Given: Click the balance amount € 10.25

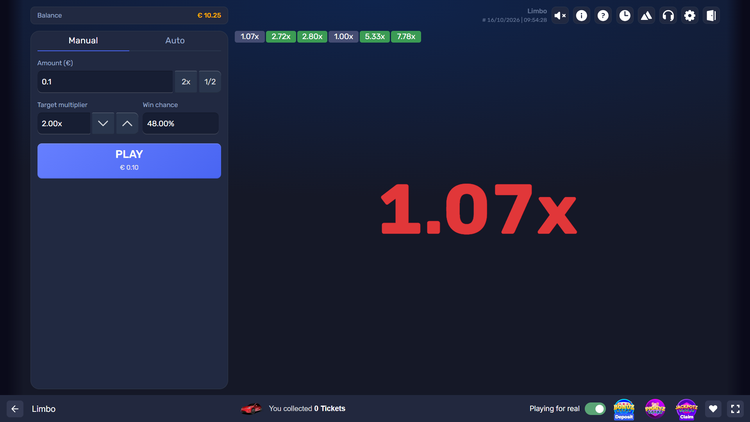Looking at the screenshot, I should (x=209, y=15).
